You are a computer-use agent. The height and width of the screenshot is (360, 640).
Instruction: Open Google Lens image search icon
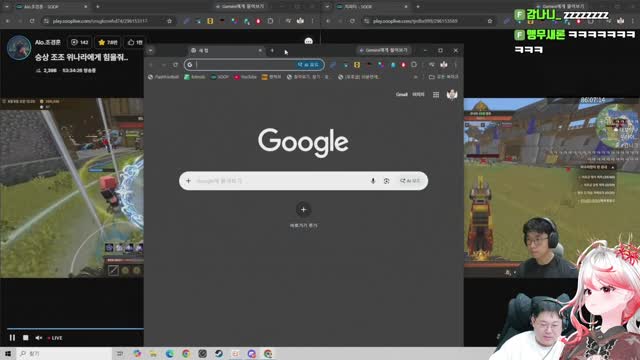pos(387,181)
